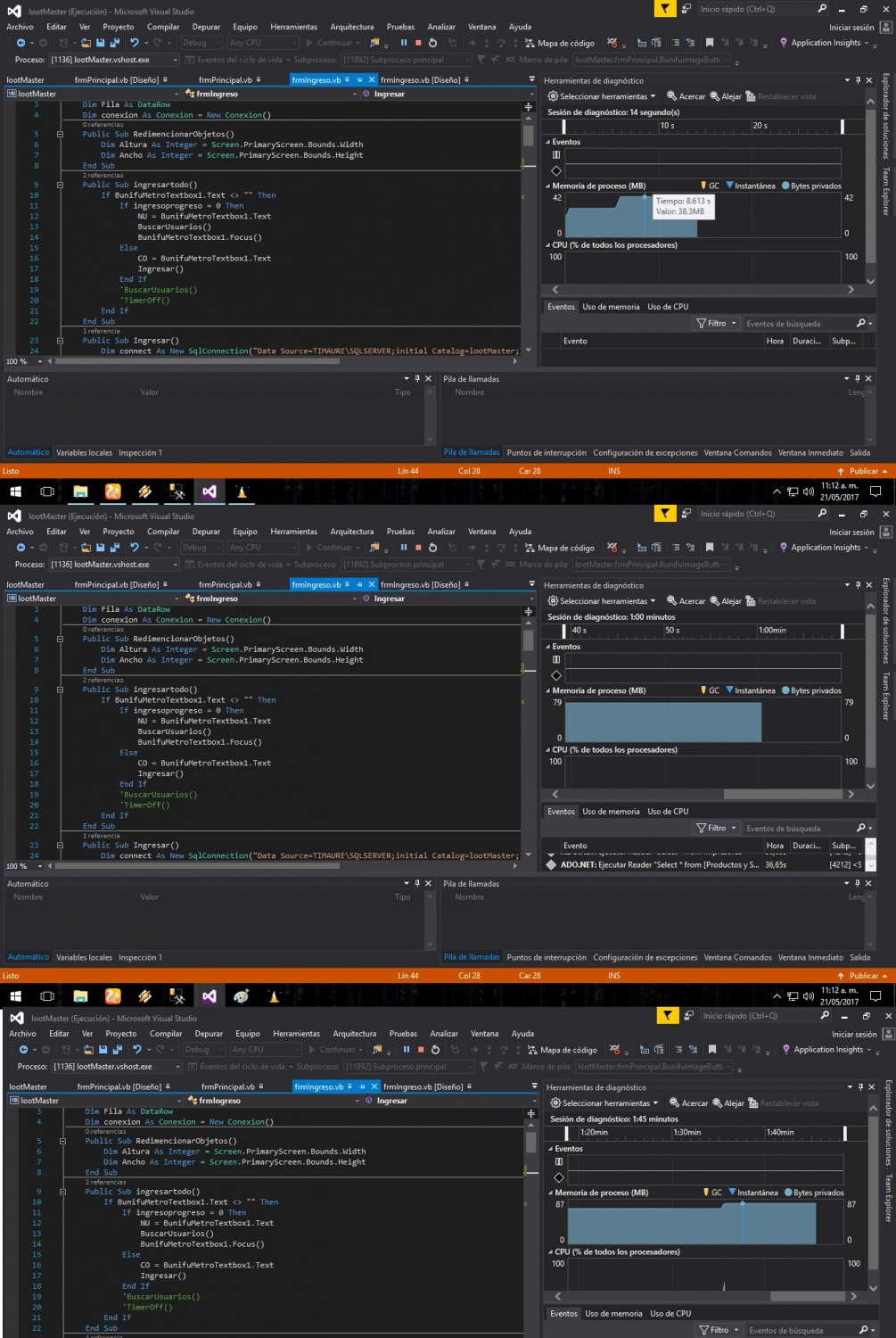Screen dimensions: 896x1338
Task: Toggle auto-hide pin of top Automático panel
Action: coord(417,379)
